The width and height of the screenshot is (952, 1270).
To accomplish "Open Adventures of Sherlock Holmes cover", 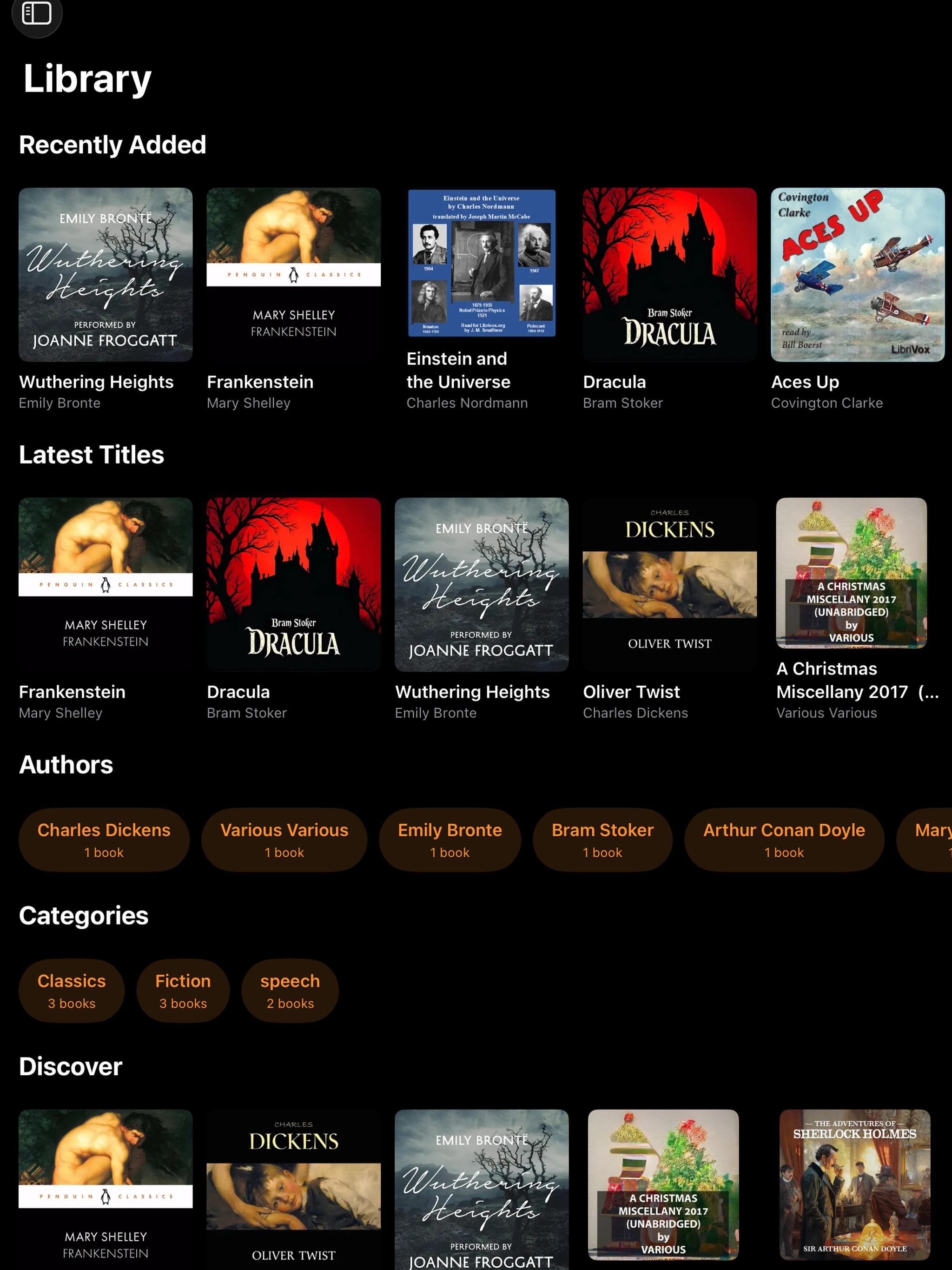I will (x=855, y=1185).
